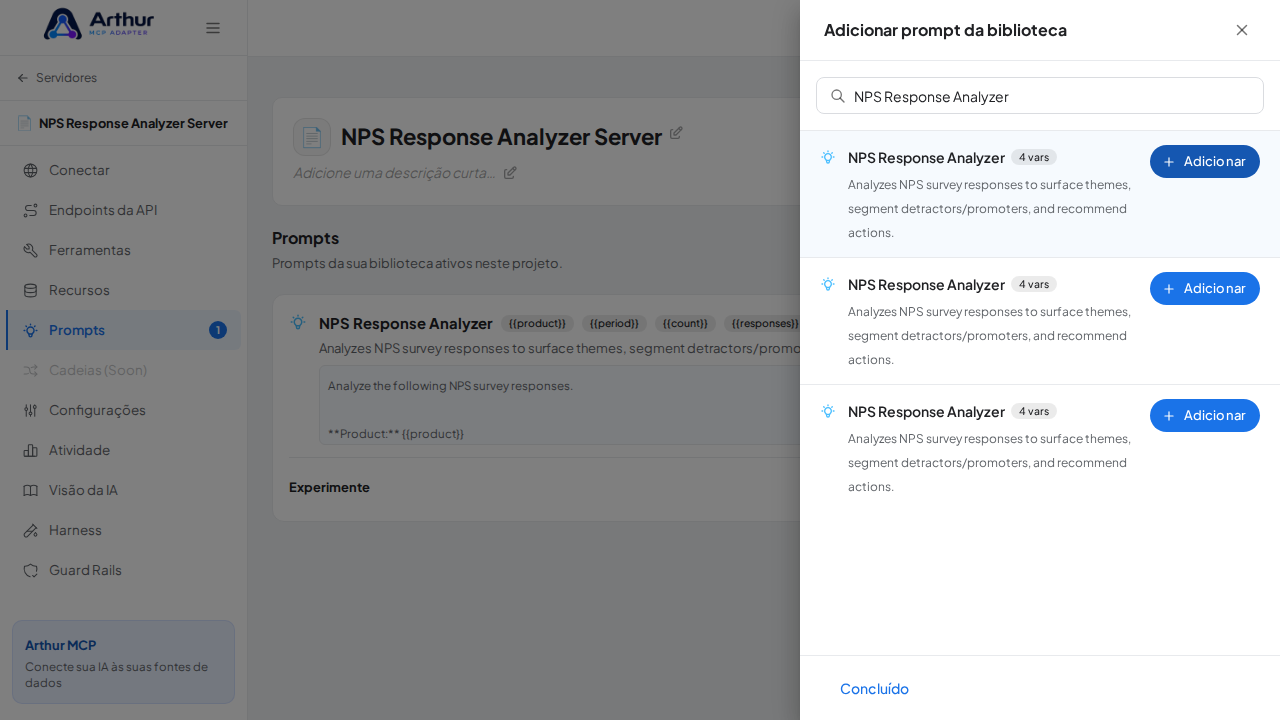Click lightbulb icon of second library result
This screenshot has width=1280, height=720.
(x=828, y=284)
